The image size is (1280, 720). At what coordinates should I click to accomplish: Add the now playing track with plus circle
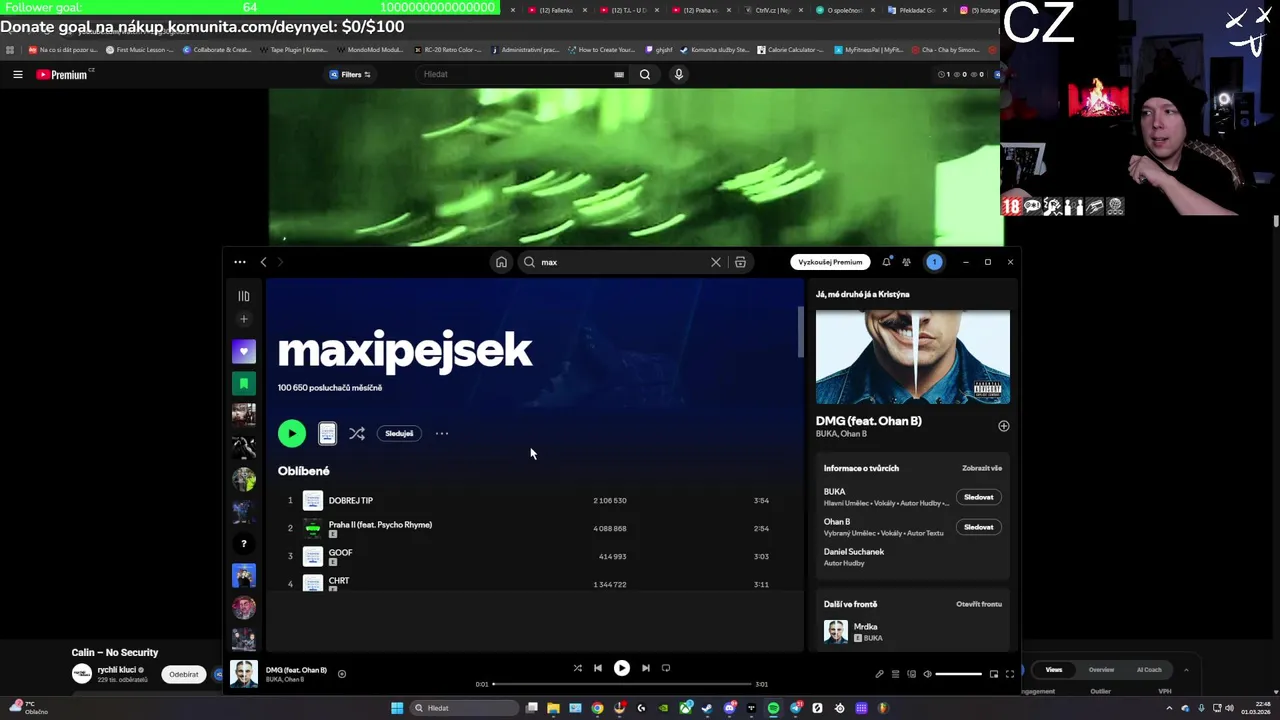coord(342,674)
